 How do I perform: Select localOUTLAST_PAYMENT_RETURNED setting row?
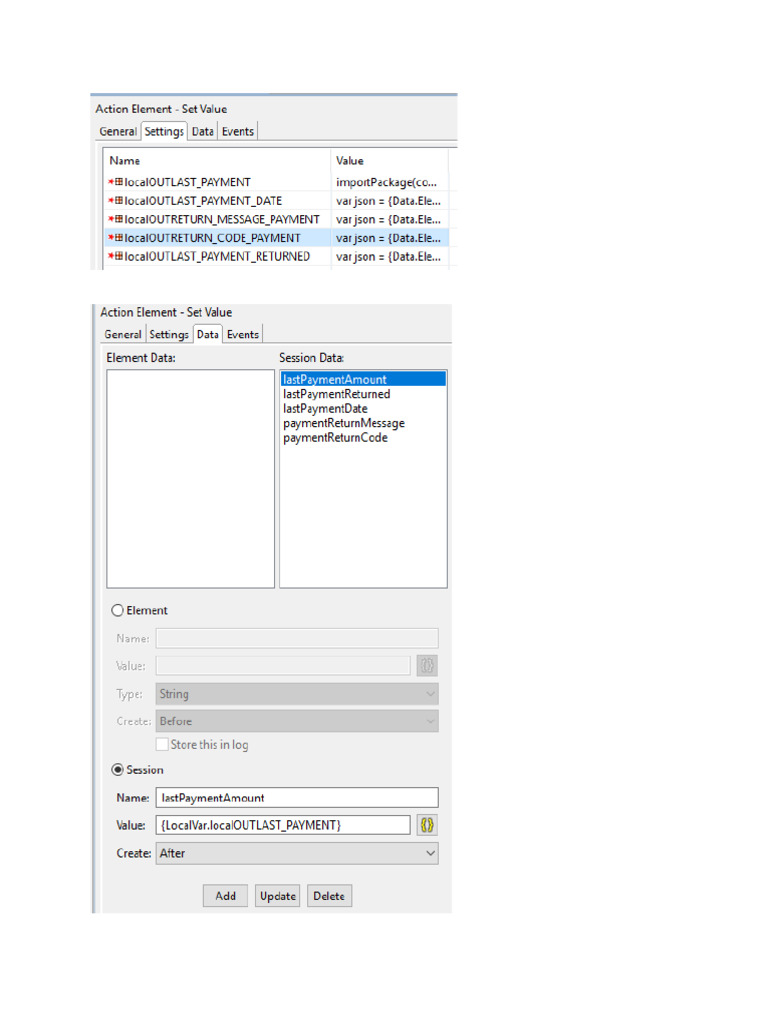click(x=277, y=257)
